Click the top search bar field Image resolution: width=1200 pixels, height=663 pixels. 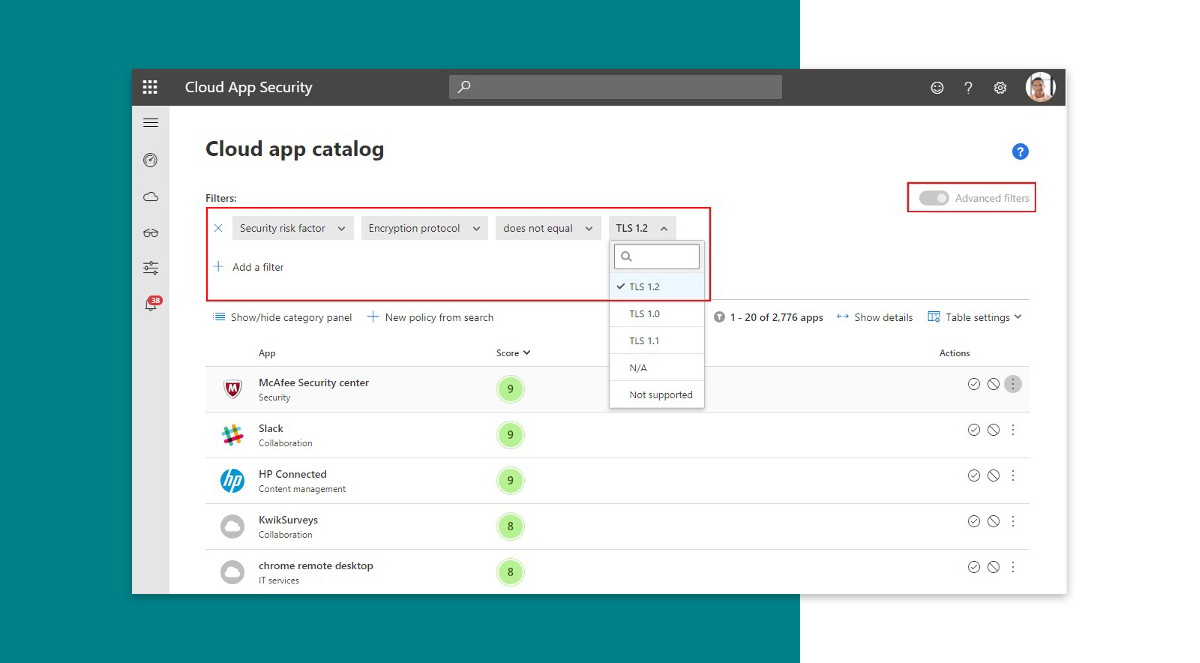[x=615, y=87]
